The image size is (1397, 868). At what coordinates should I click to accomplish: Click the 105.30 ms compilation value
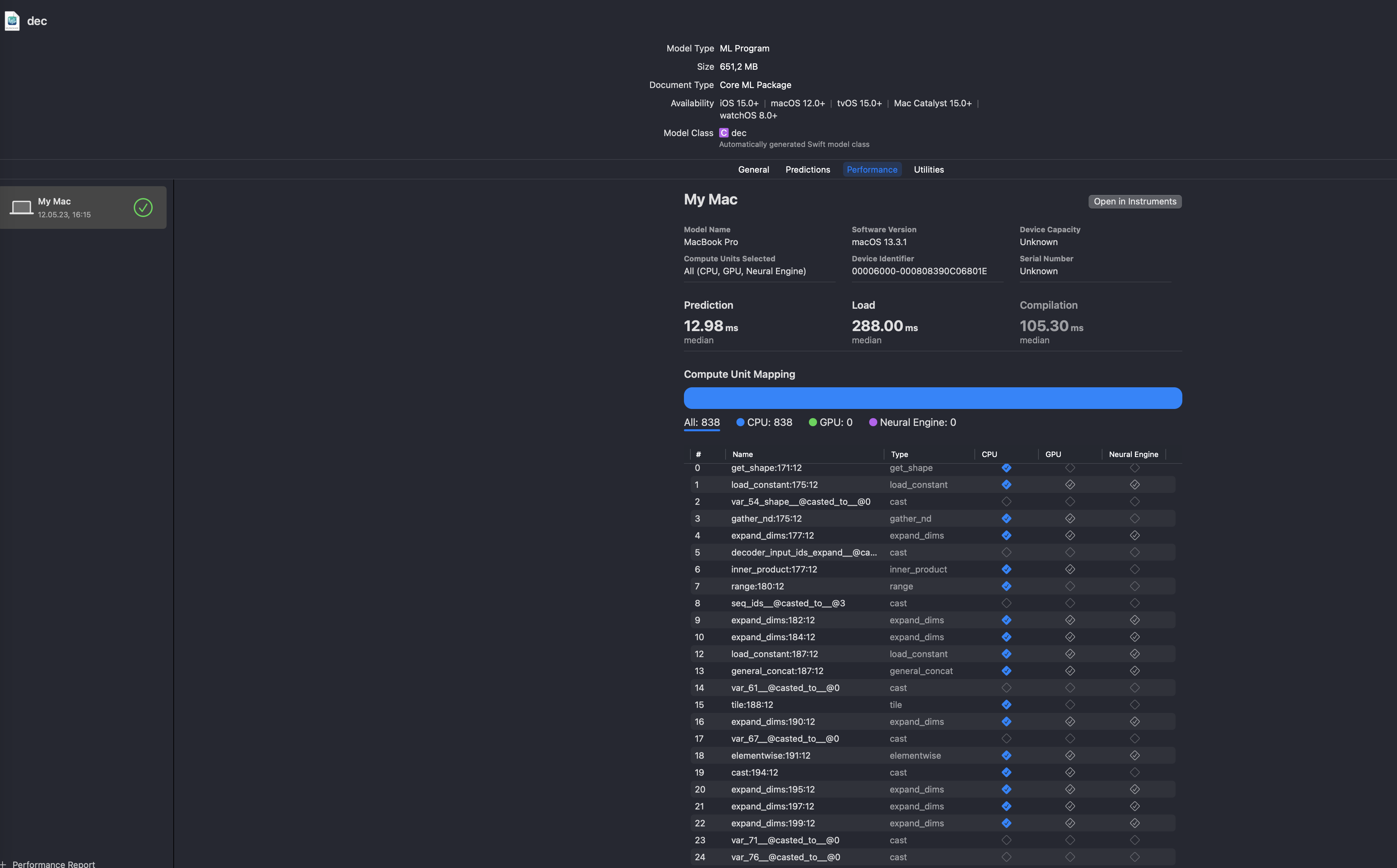point(1051,326)
